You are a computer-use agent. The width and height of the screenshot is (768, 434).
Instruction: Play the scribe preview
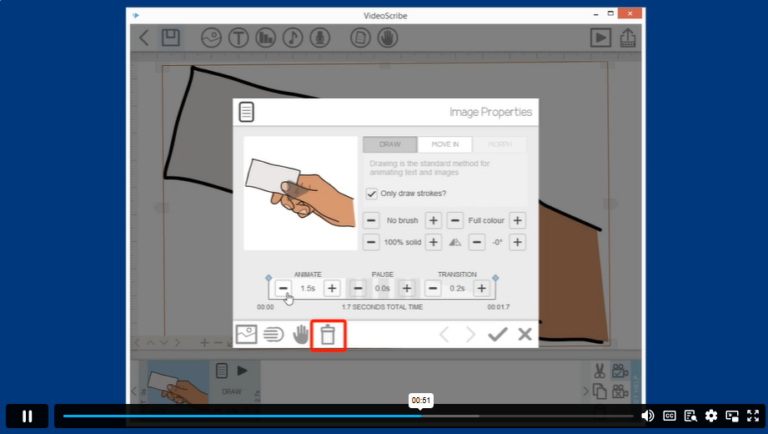[600, 38]
